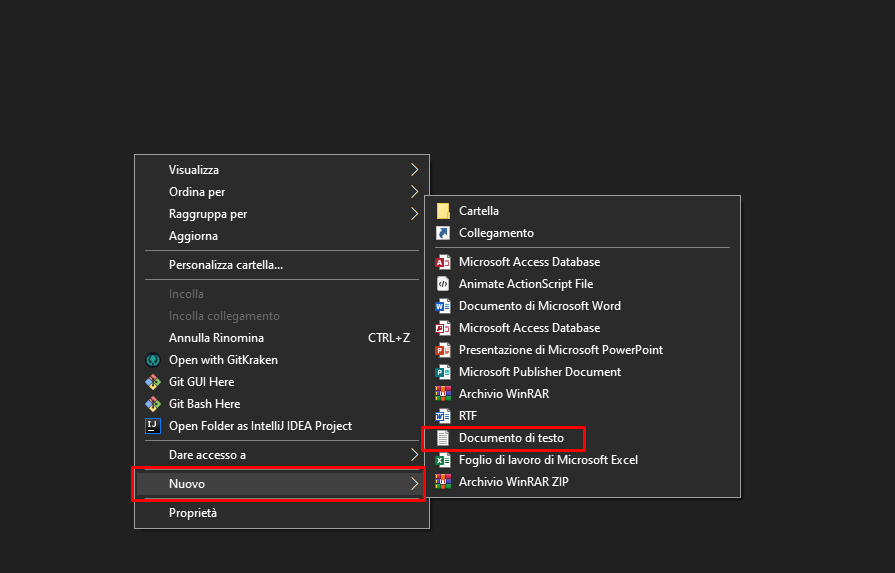Viewport: 895px width, 573px height.
Task: Expand the Visualizza submenu arrow
Action: click(414, 170)
